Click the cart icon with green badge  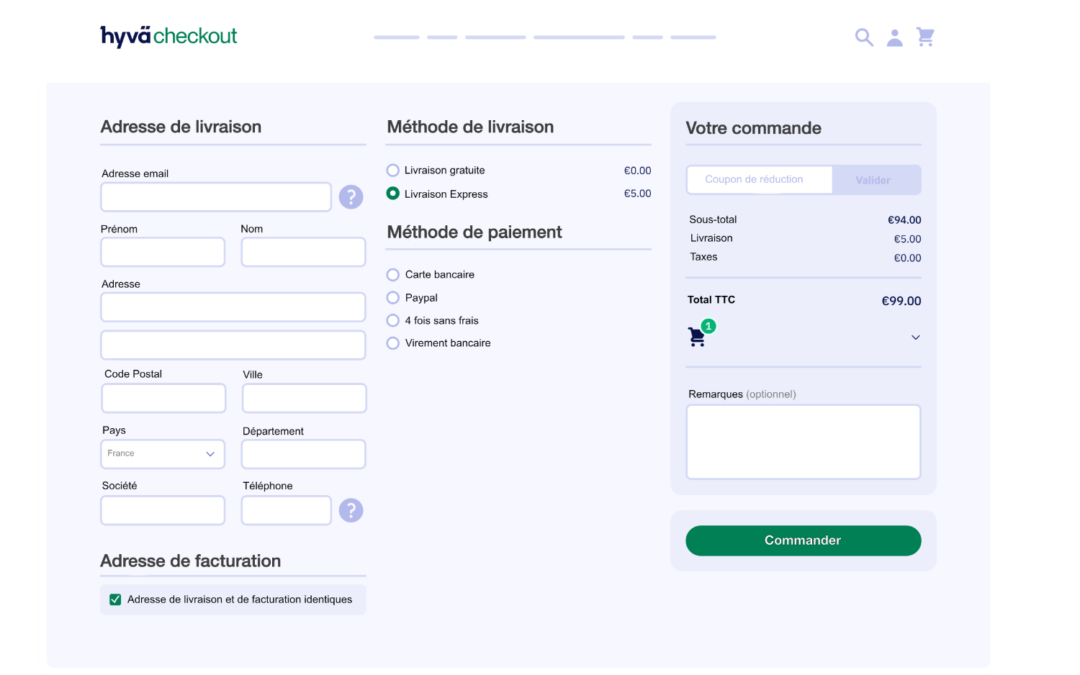tap(698, 337)
